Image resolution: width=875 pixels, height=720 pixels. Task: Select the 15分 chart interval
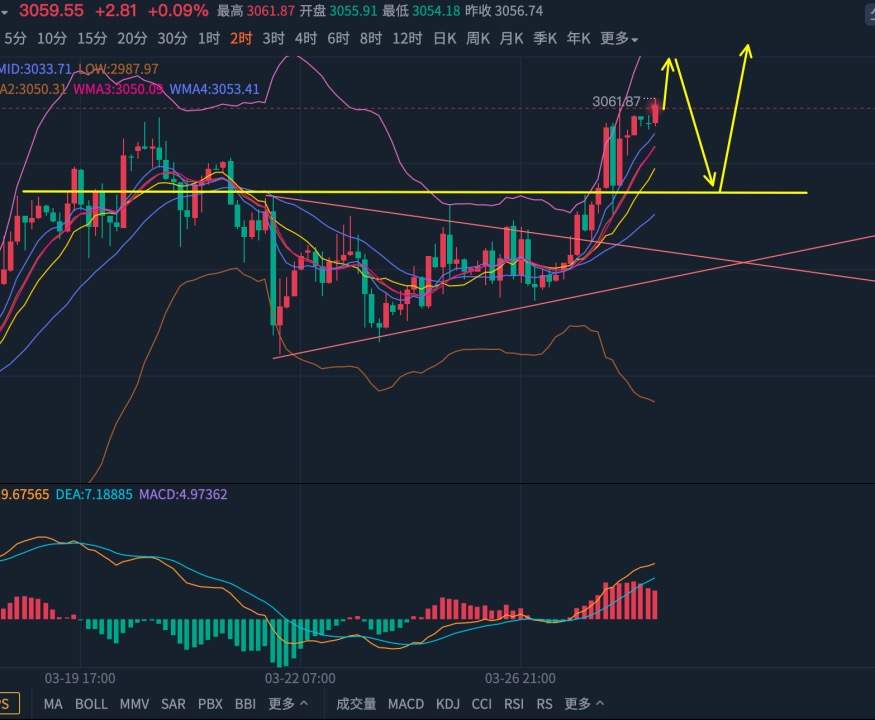(x=91, y=38)
